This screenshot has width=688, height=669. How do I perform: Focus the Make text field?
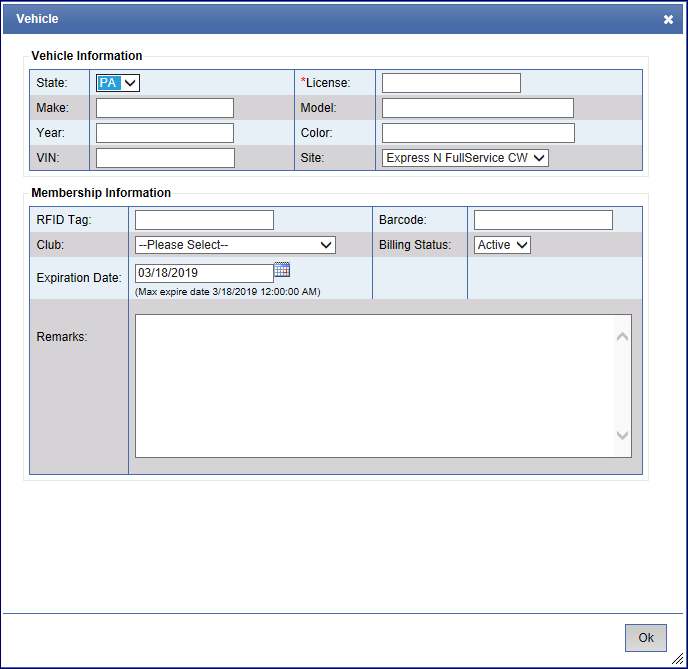pyautogui.click(x=165, y=108)
